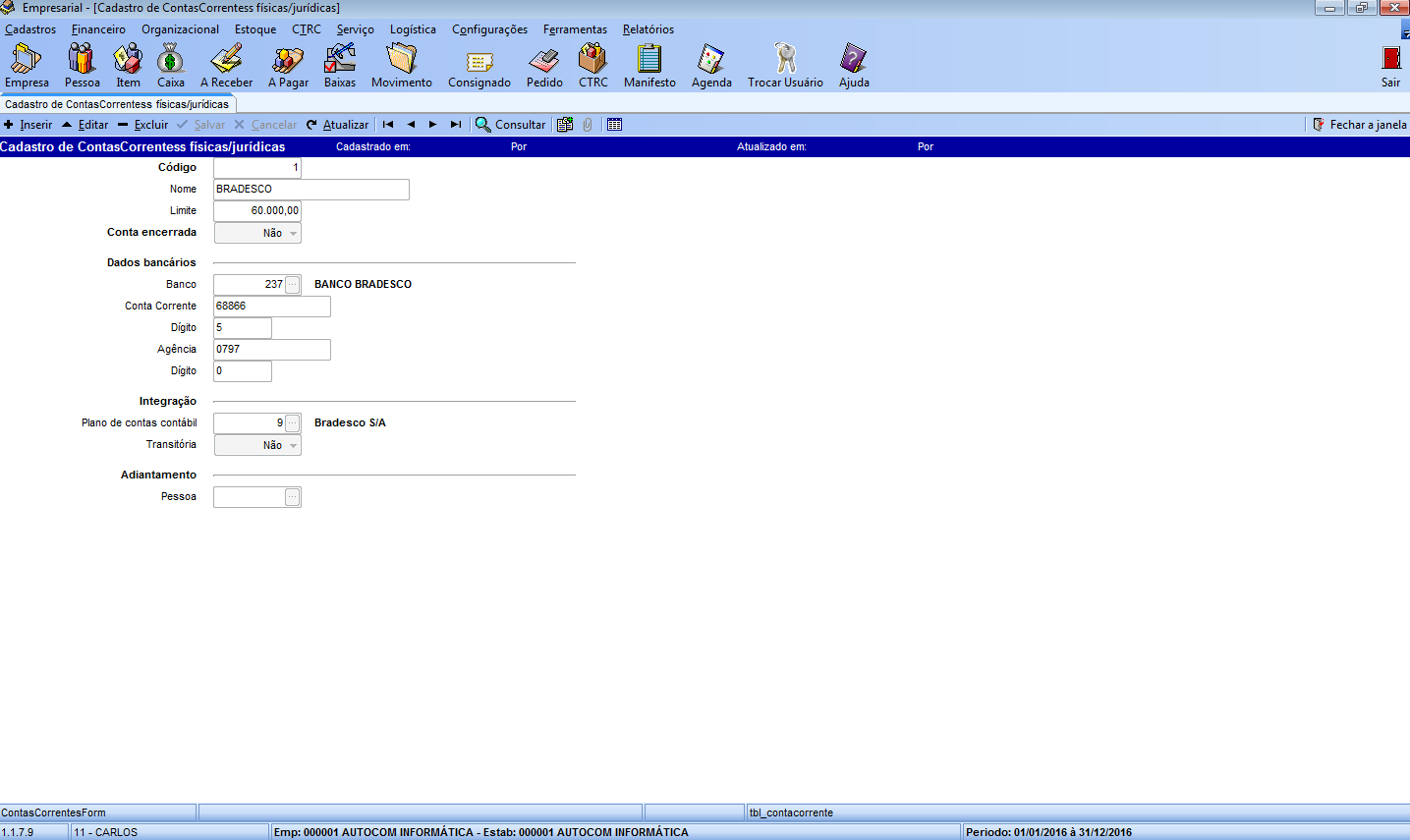Click the Limite input field
Screen dimensions: 1410x840
[256, 211]
